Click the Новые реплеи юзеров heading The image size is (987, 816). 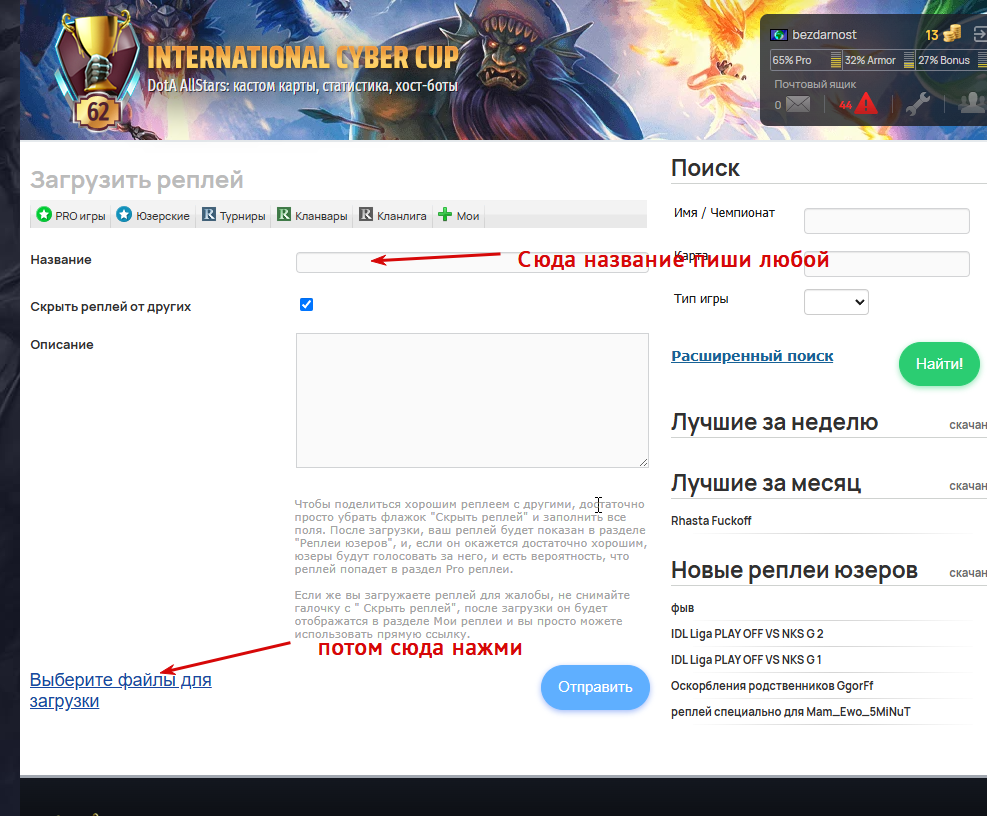794,570
